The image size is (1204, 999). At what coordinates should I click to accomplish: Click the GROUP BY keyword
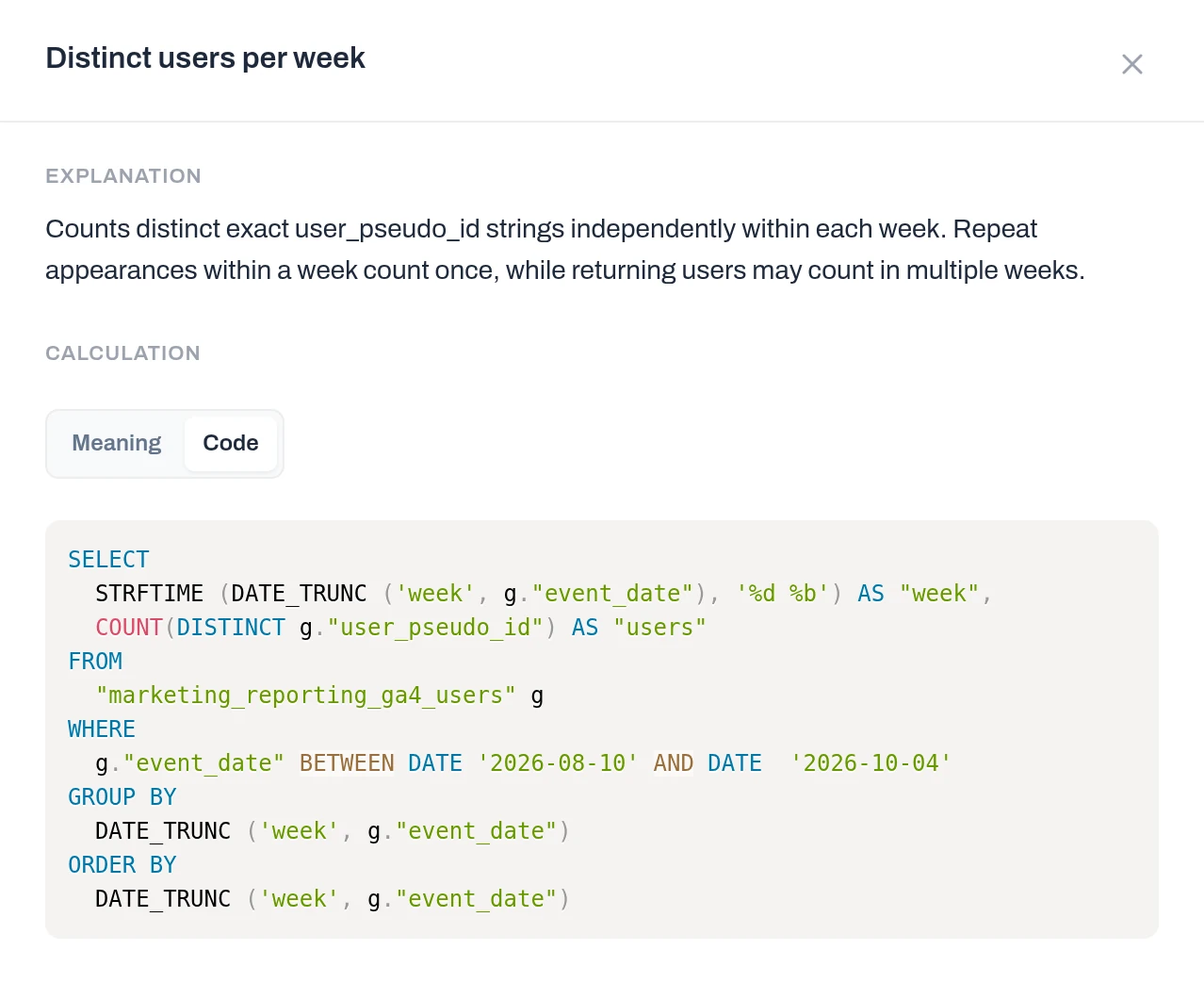coord(122,797)
